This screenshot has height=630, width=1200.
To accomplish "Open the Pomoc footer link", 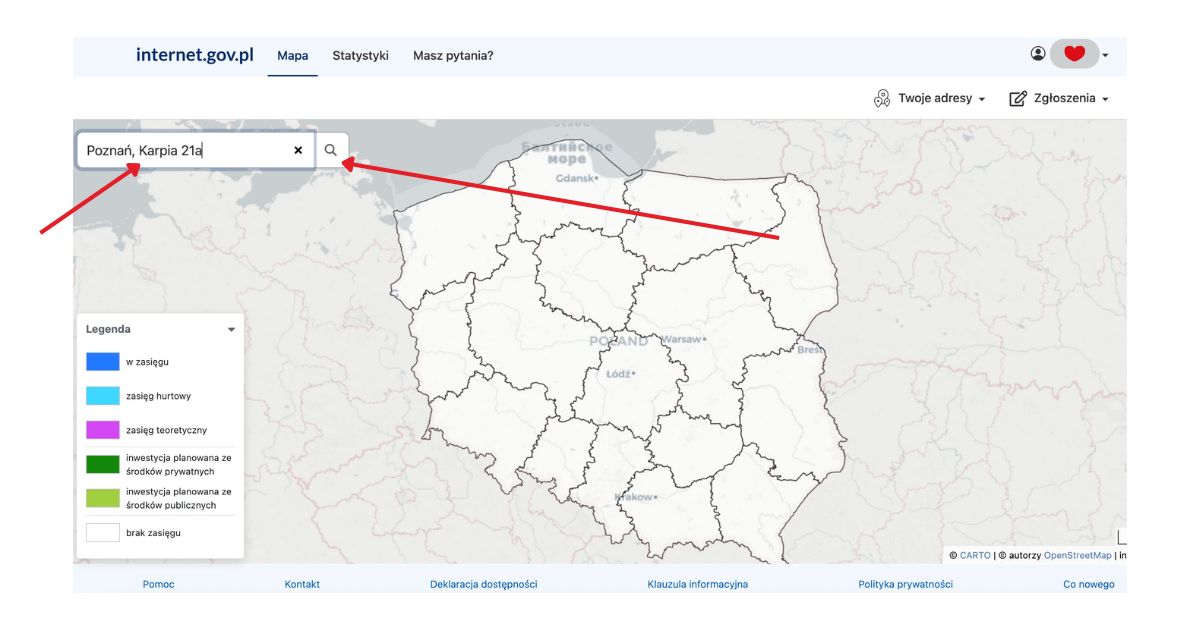I will (158, 584).
